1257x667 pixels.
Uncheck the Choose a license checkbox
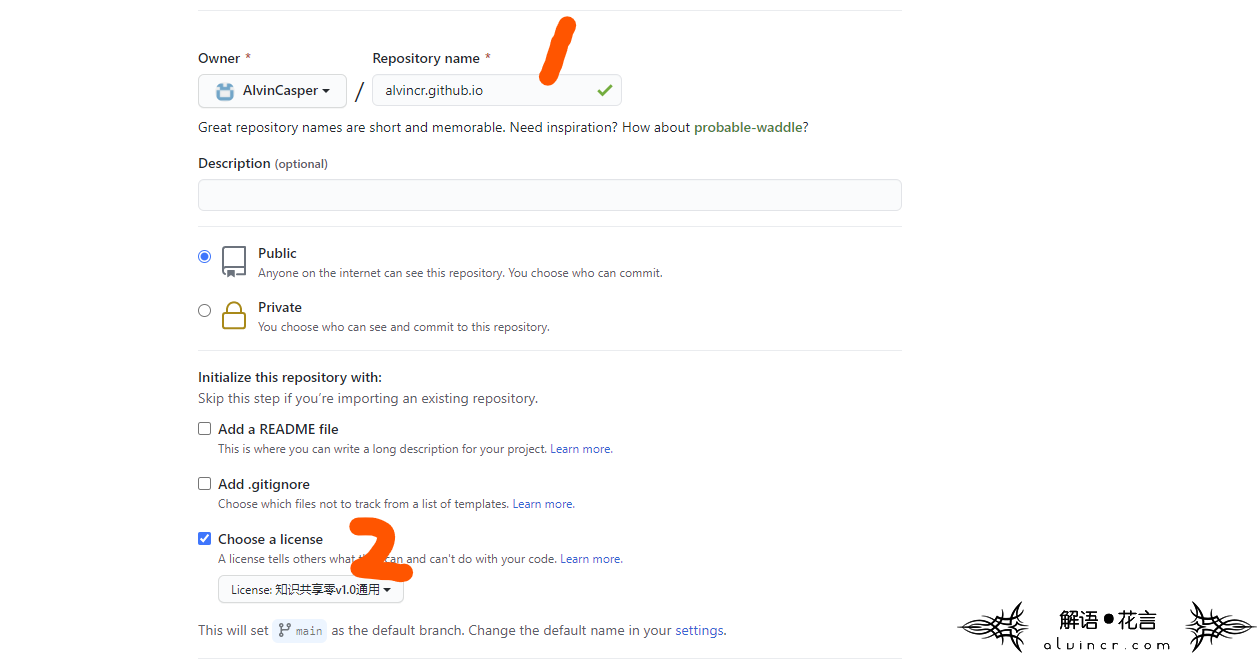205,538
